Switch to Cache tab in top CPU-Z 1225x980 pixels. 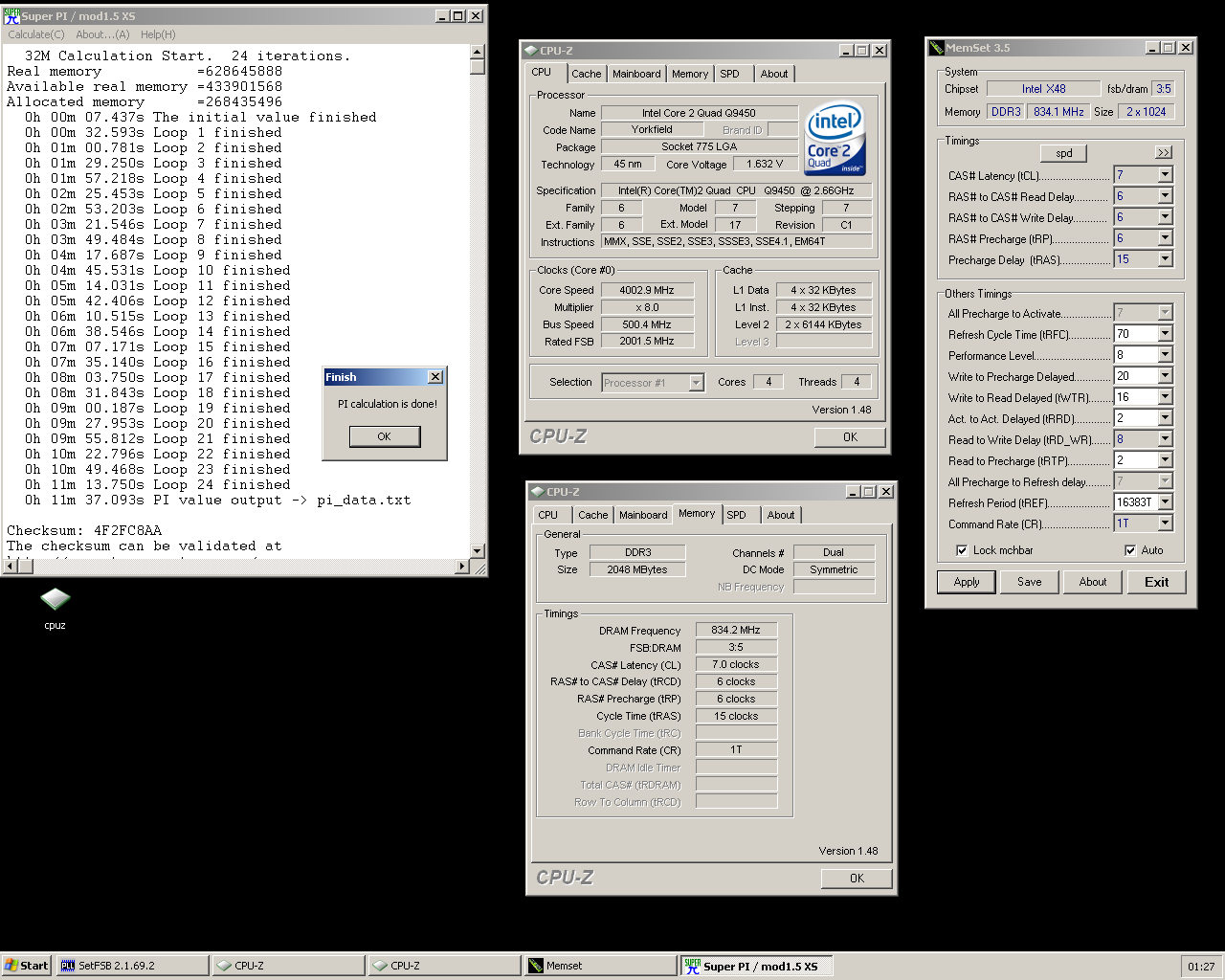(587, 74)
